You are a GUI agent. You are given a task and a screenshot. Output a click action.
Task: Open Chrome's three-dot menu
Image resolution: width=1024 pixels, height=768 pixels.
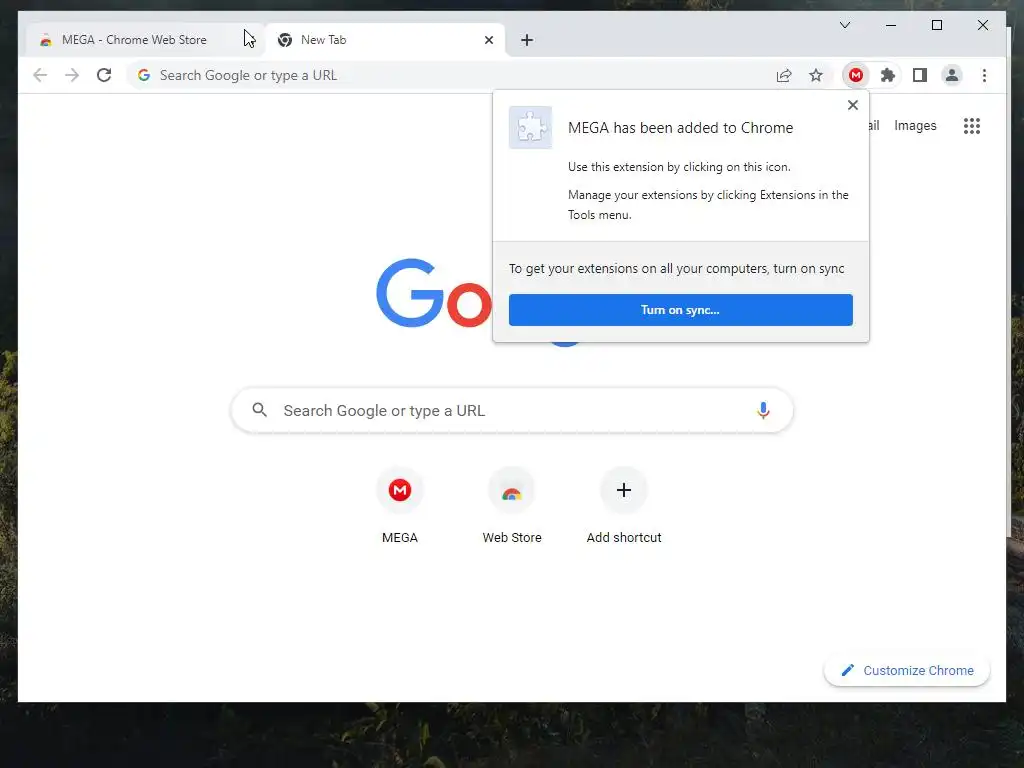[984, 75]
